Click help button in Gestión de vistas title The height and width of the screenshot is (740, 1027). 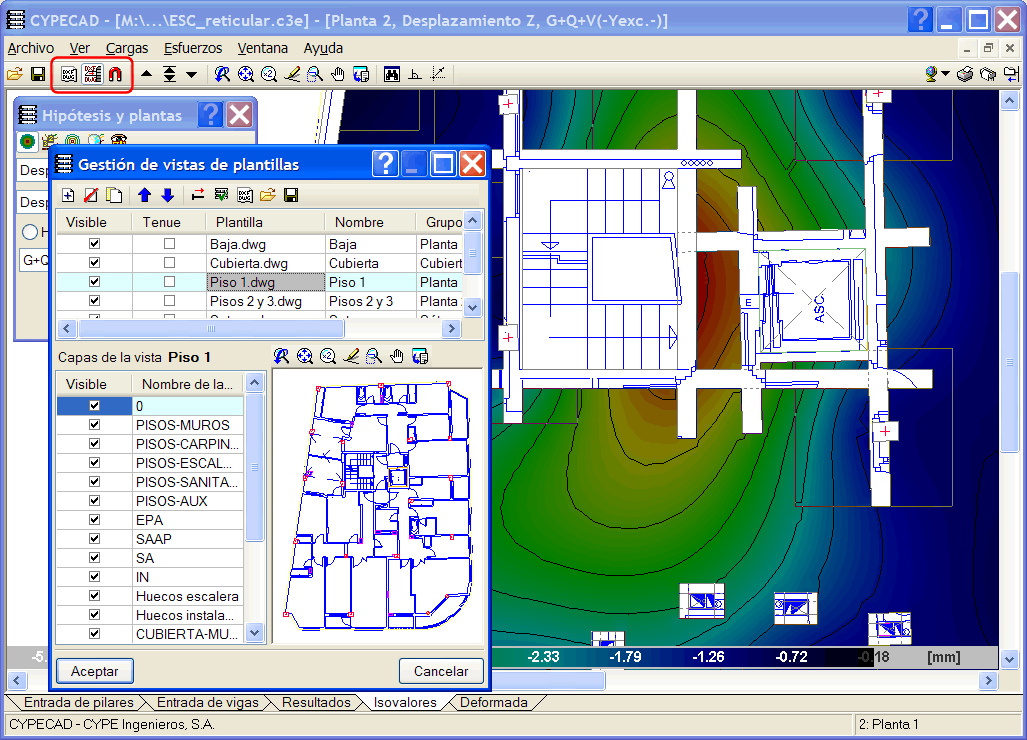tap(386, 164)
